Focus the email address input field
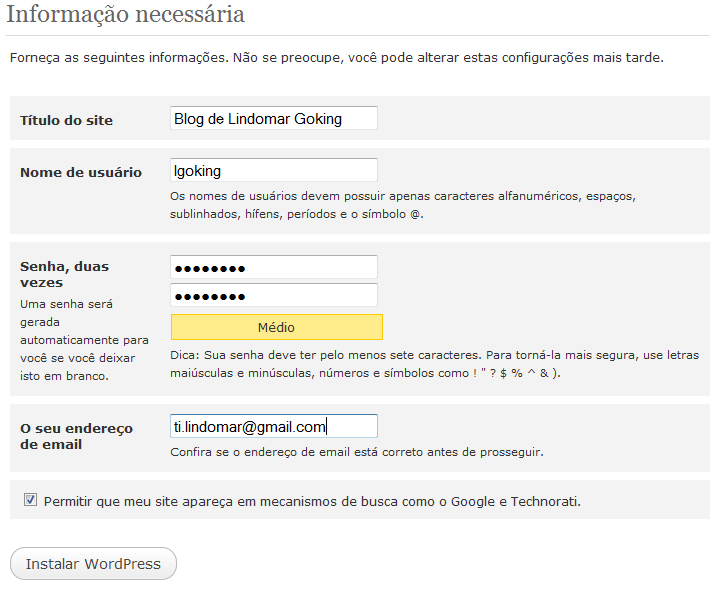Viewport: 716px width, 589px height. [x=274, y=426]
